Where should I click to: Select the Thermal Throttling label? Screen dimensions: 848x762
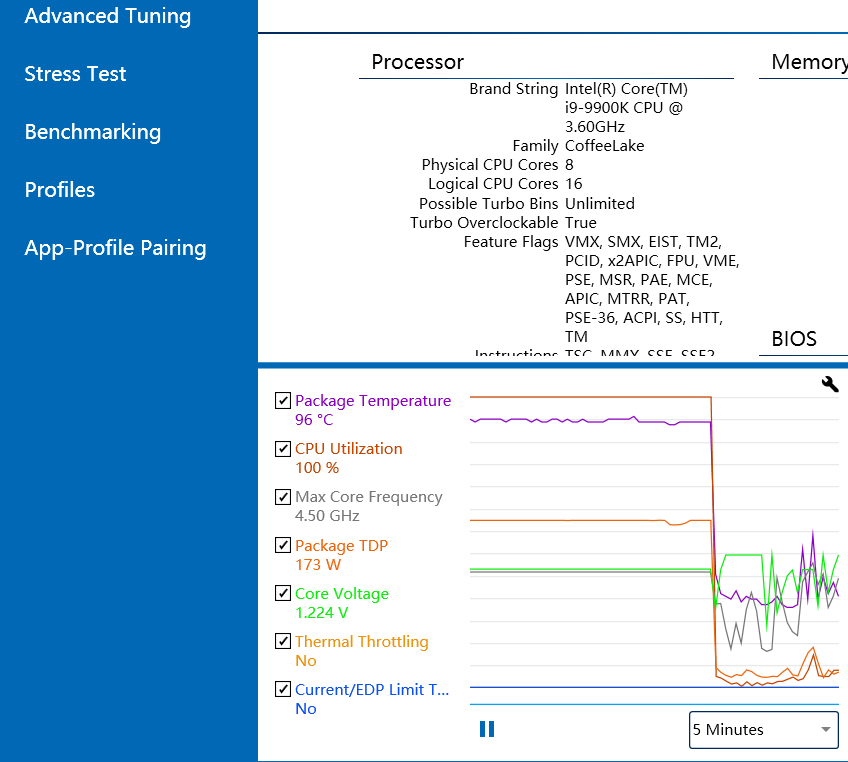[x=361, y=641]
